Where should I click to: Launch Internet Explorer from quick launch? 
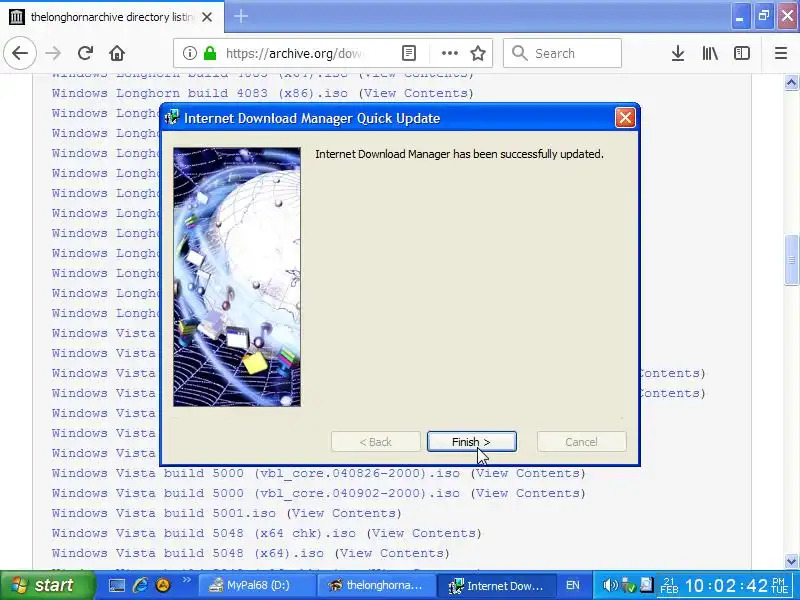pos(140,585)
